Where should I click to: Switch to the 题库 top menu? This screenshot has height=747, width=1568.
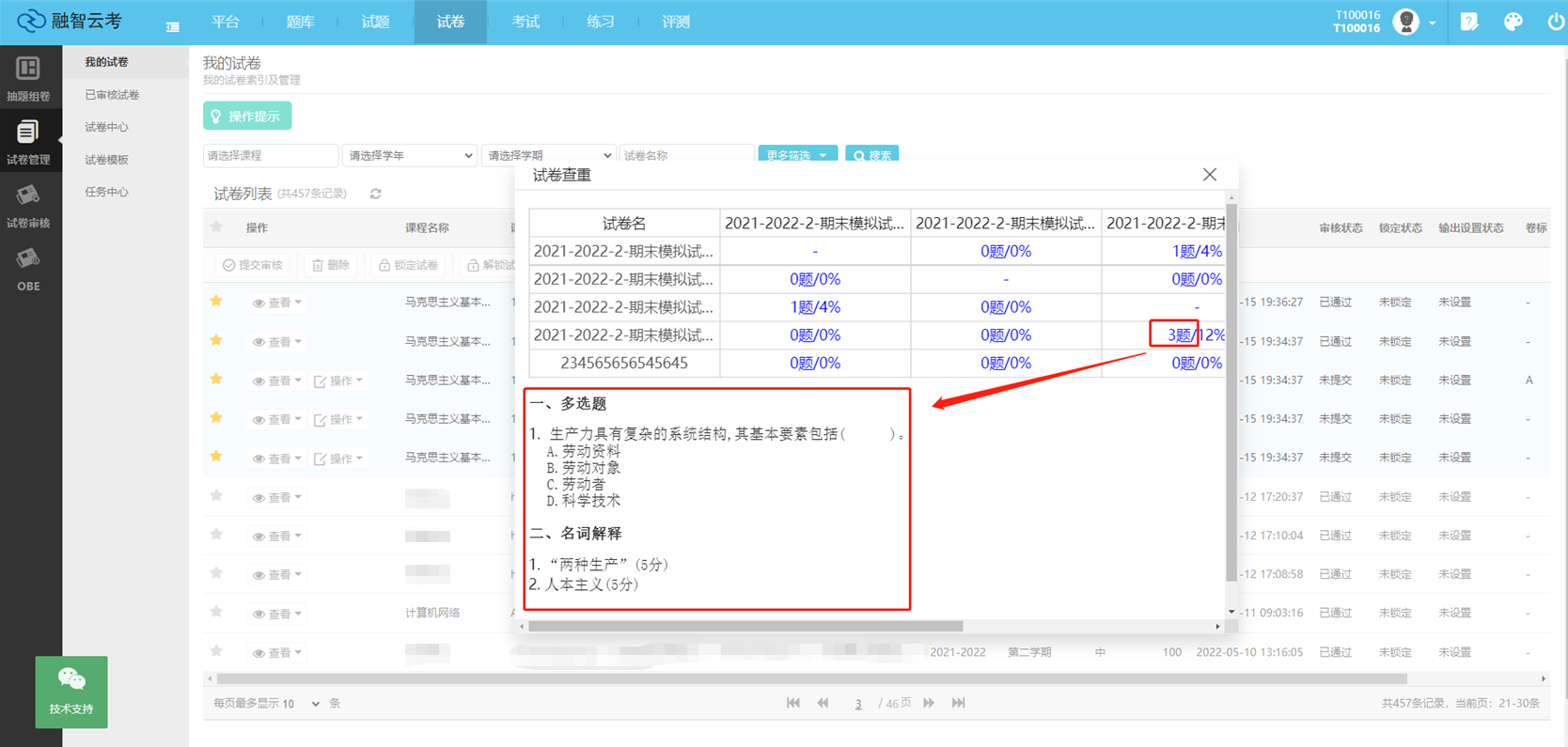tap(300, 22)
